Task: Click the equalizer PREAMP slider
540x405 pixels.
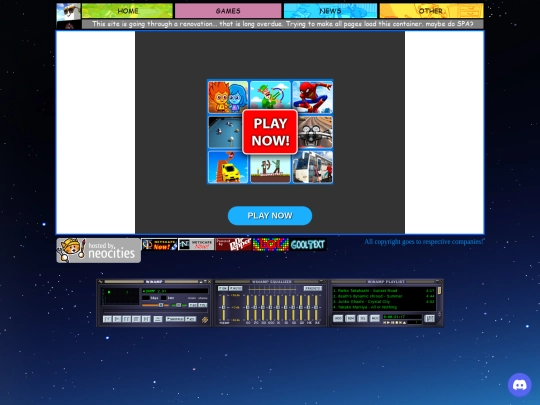Action: coord(224,308)
